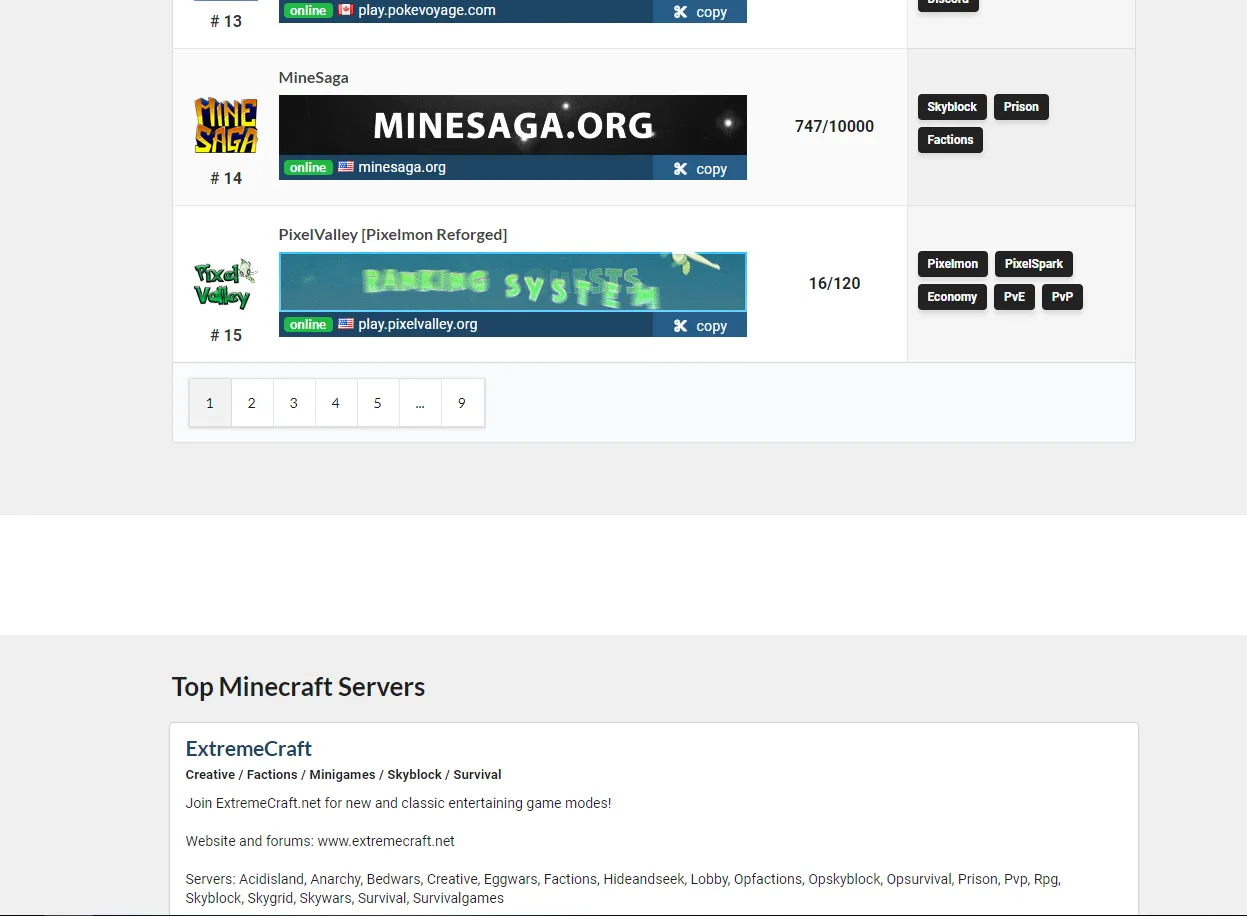
Task: Go to pagination page 4
Action: tap(336, 403)
